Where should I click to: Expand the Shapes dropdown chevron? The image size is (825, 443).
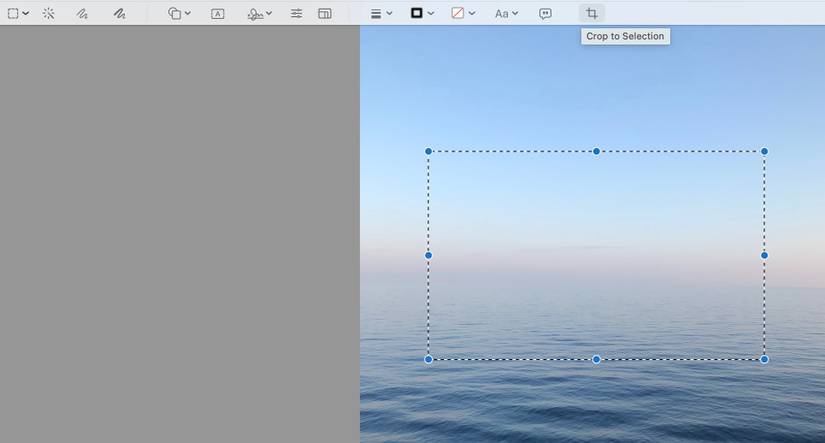187,14
